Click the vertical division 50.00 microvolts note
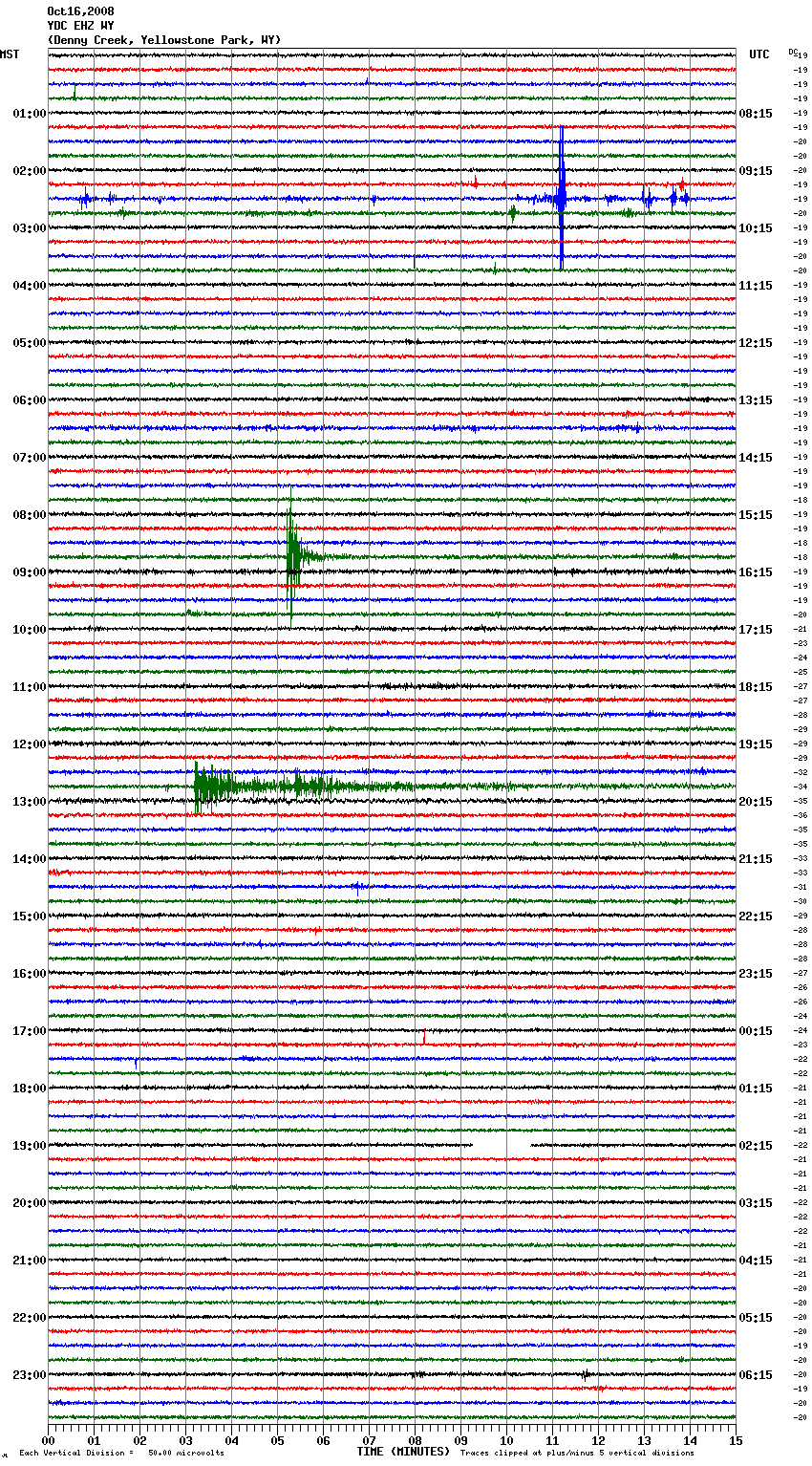The width and height of the screenshot is (812, 1466). 121,1454
